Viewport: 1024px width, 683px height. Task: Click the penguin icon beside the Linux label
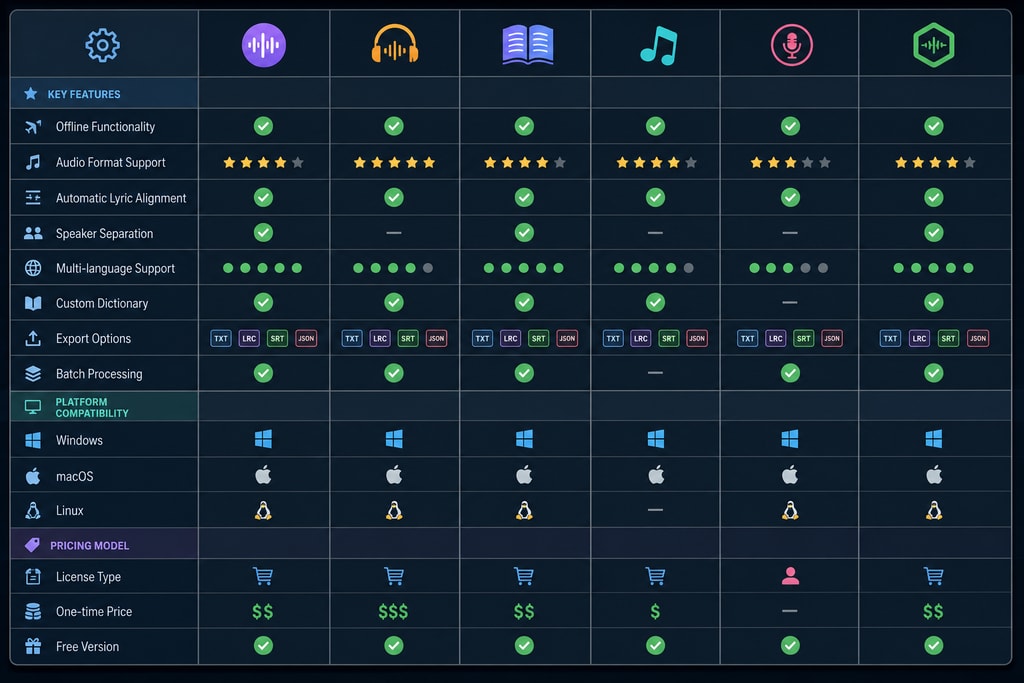[x=33, y=510]
